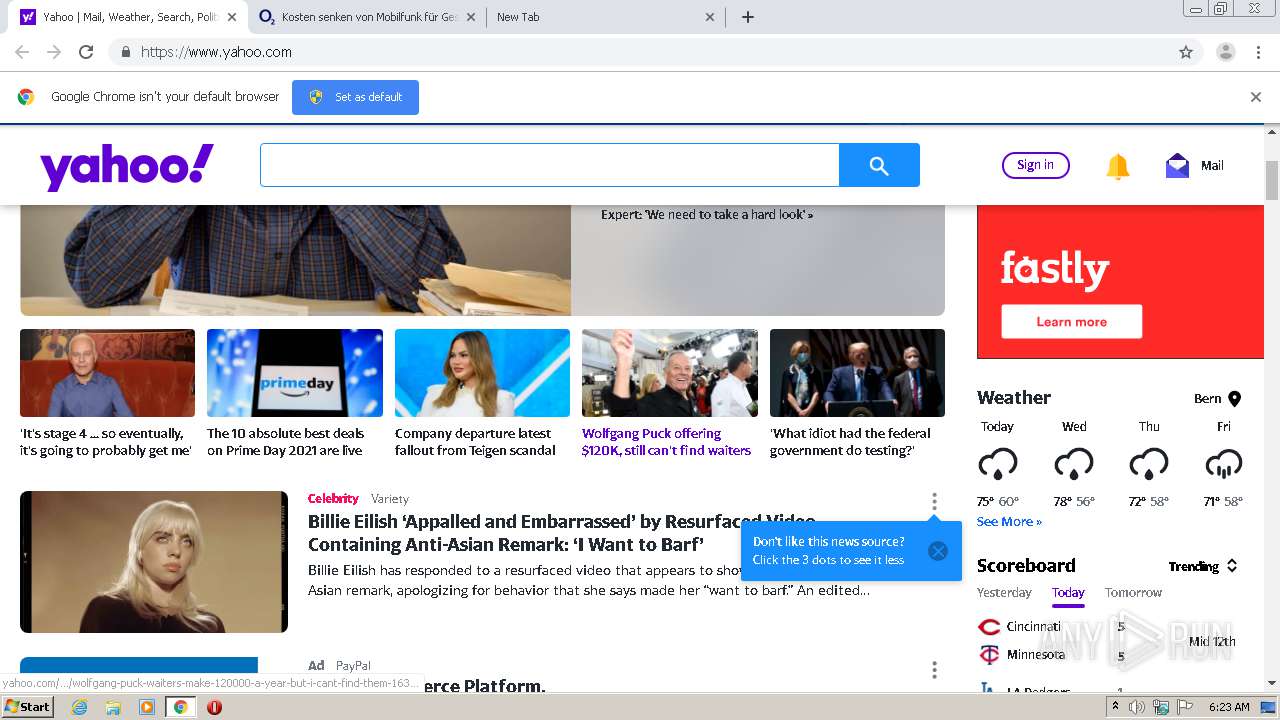This screenshot has height=720, width=1280.
Task: Open the notifications bell
Action: [x=1118, y=166]
